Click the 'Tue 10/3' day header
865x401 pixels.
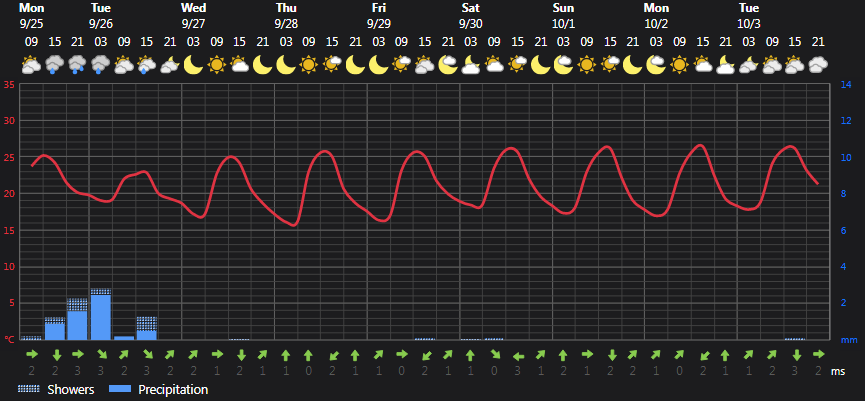click(x=749, y=16)
